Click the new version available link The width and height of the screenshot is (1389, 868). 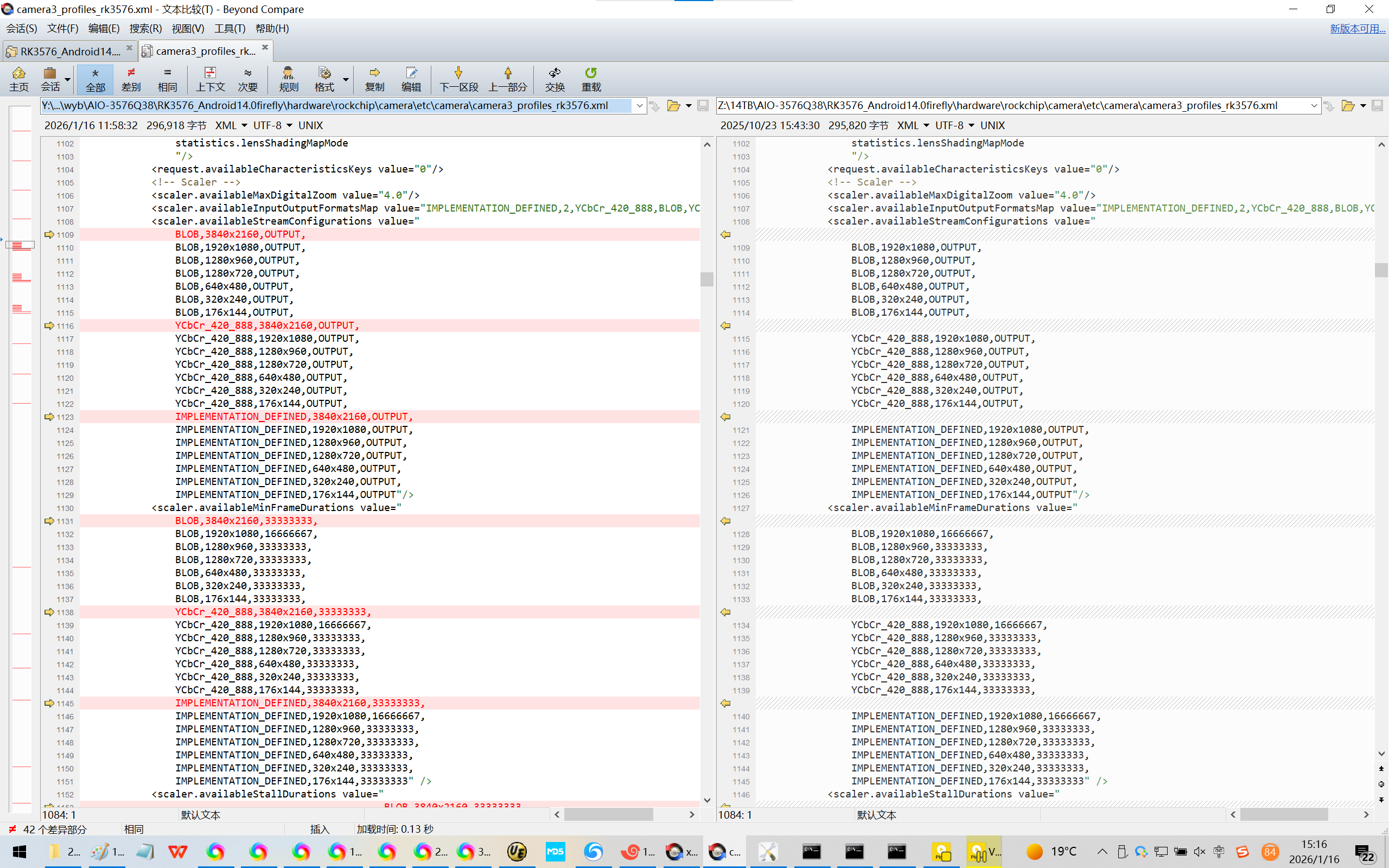coord(1357,28)
